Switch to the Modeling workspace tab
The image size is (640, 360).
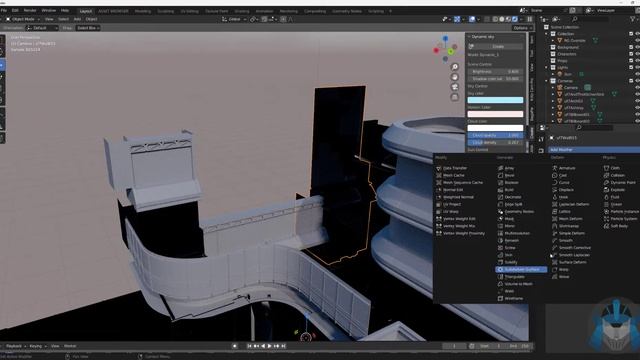(142, 11)
